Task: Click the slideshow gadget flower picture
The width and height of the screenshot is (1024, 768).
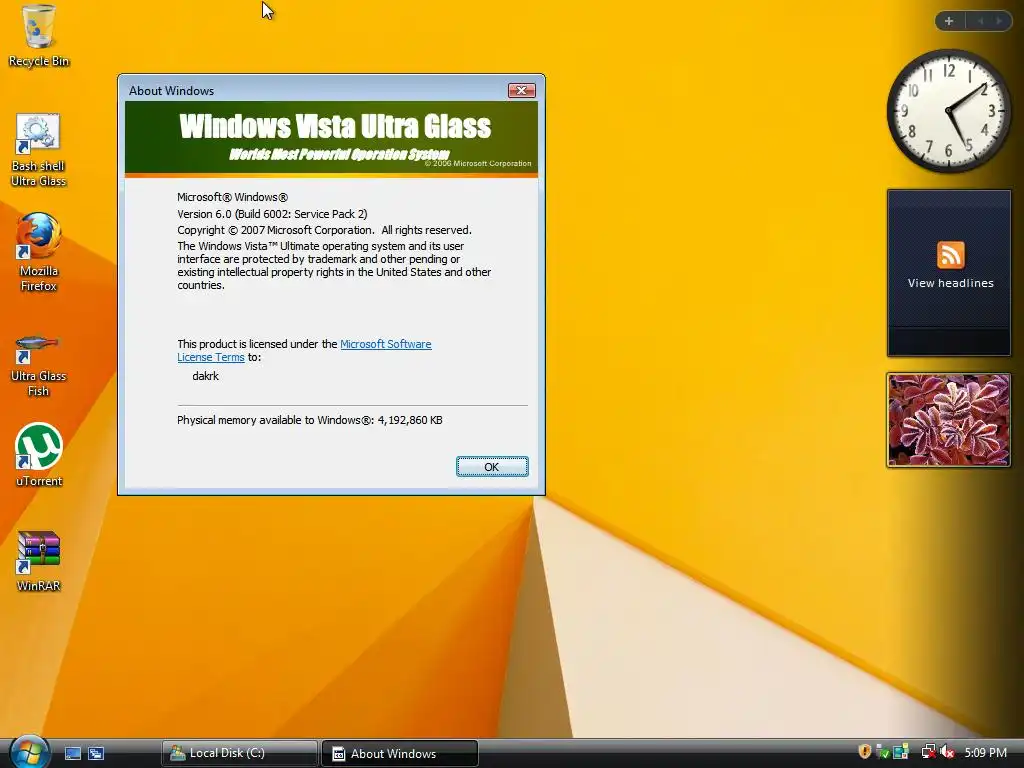Action: (x=948, y=420)
